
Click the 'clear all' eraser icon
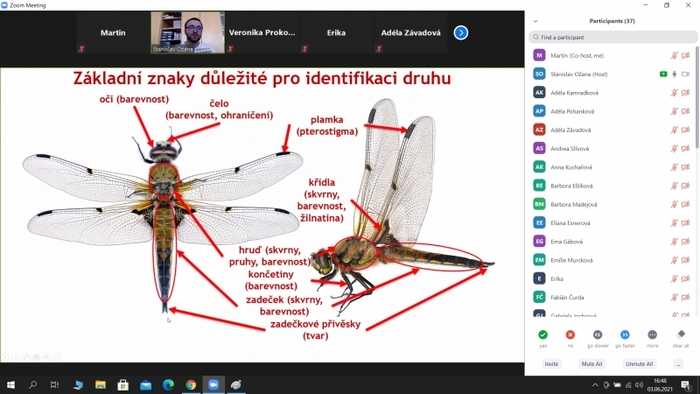click(680, 334)
